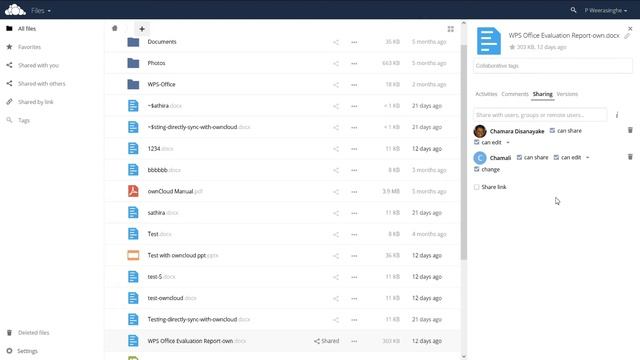Open more actions for ownCloud Manual
Image resolution: width=640 pixels, height=360 pixels.
(354, 191)
